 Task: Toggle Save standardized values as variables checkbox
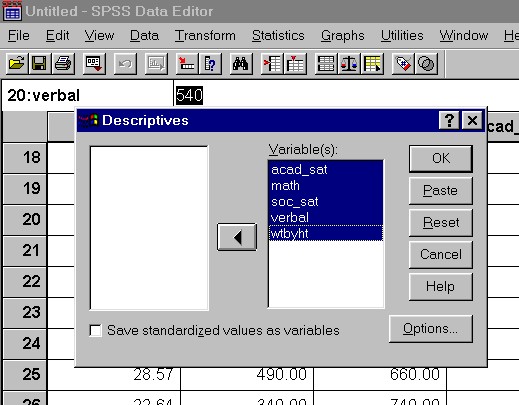(x=96, y=330)
